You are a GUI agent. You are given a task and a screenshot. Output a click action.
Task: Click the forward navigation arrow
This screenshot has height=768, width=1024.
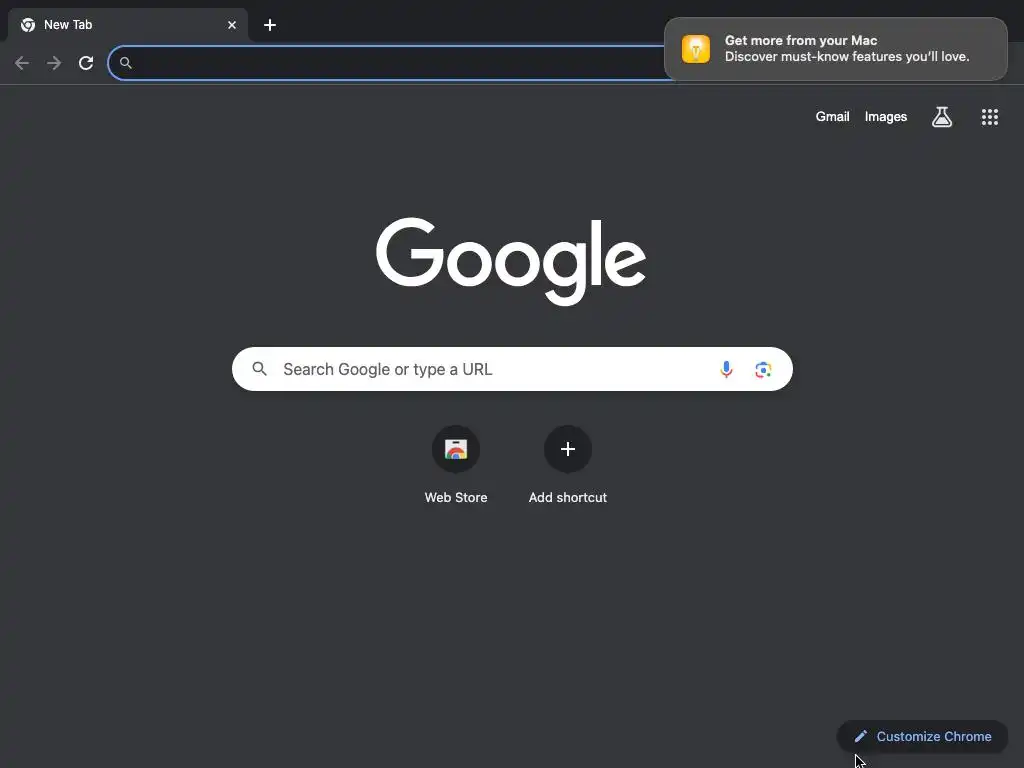54,63
